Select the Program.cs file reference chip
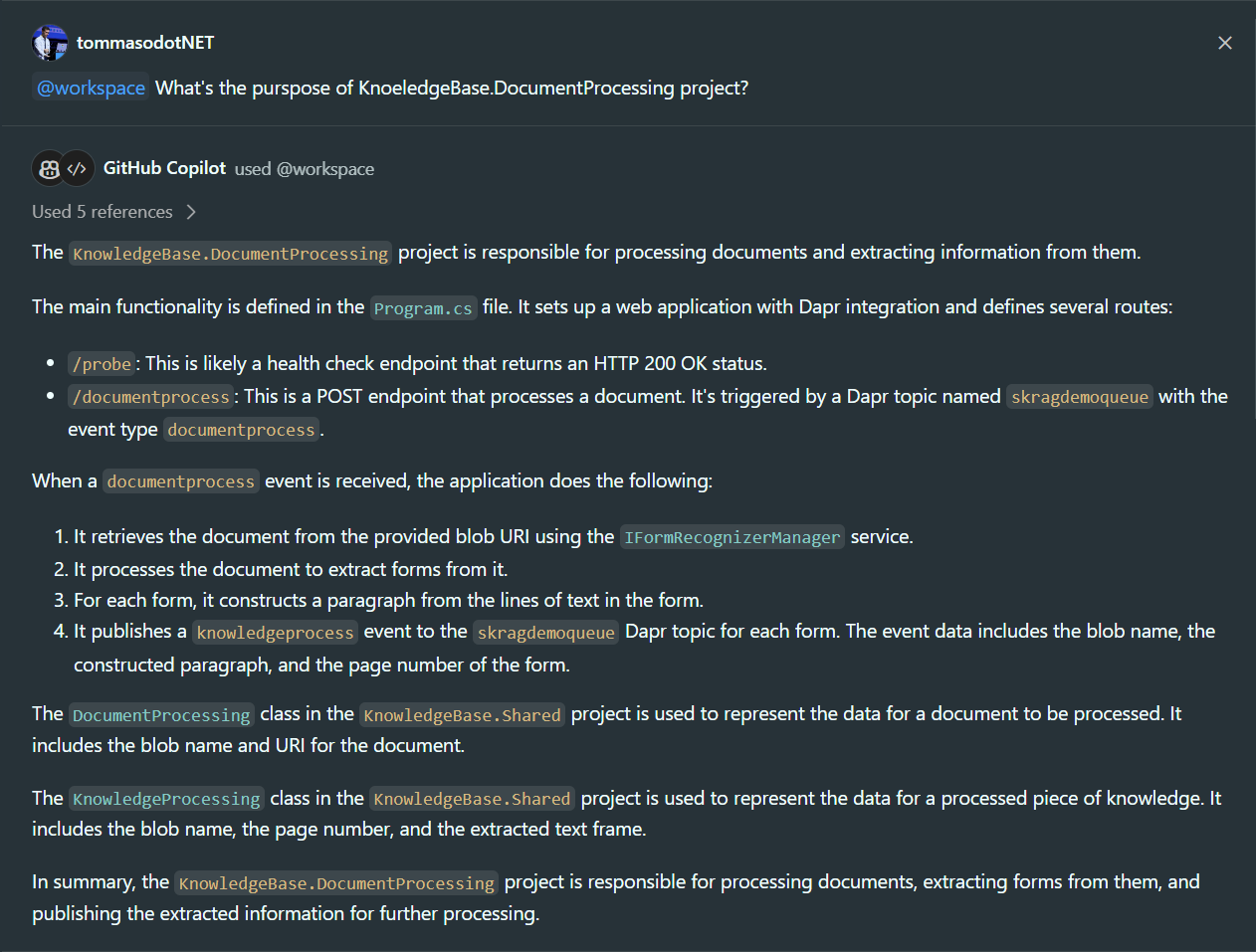This screenshot has height=952, width=1256. (x=424, y=307)
